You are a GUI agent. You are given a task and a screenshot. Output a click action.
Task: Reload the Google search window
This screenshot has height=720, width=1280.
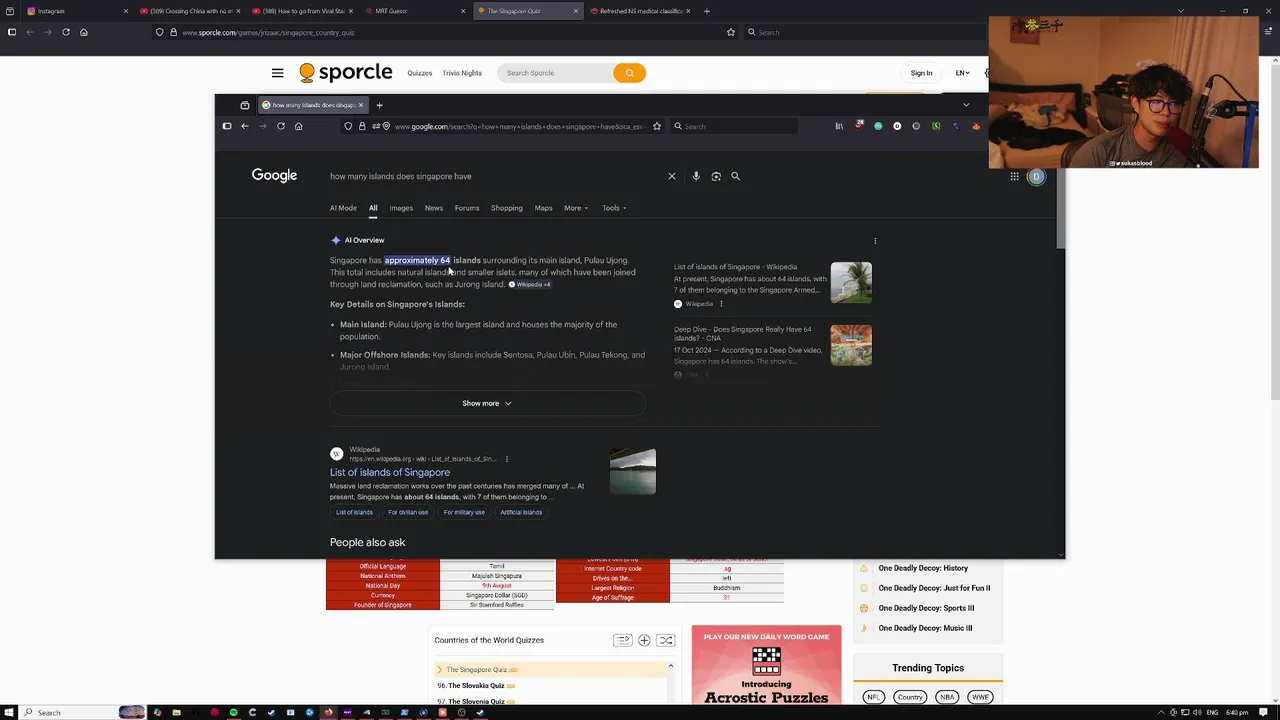coord(281,126)
